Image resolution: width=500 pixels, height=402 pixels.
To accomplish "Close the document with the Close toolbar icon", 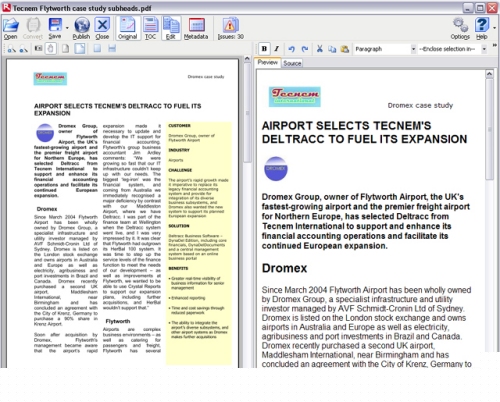I will pyautogui.click(x=102, y=28).
